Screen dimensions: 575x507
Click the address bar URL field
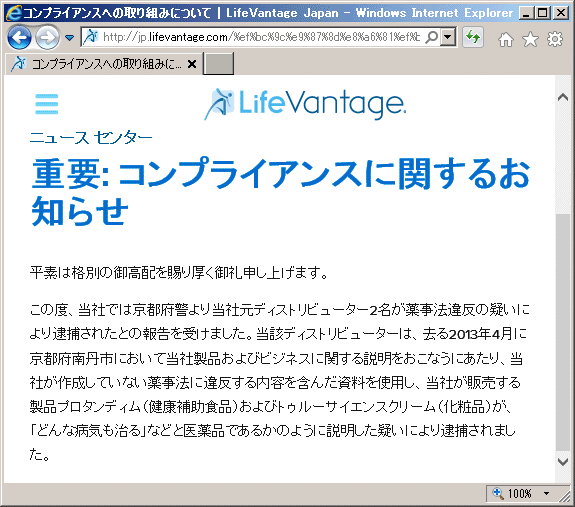coord(261,37)
